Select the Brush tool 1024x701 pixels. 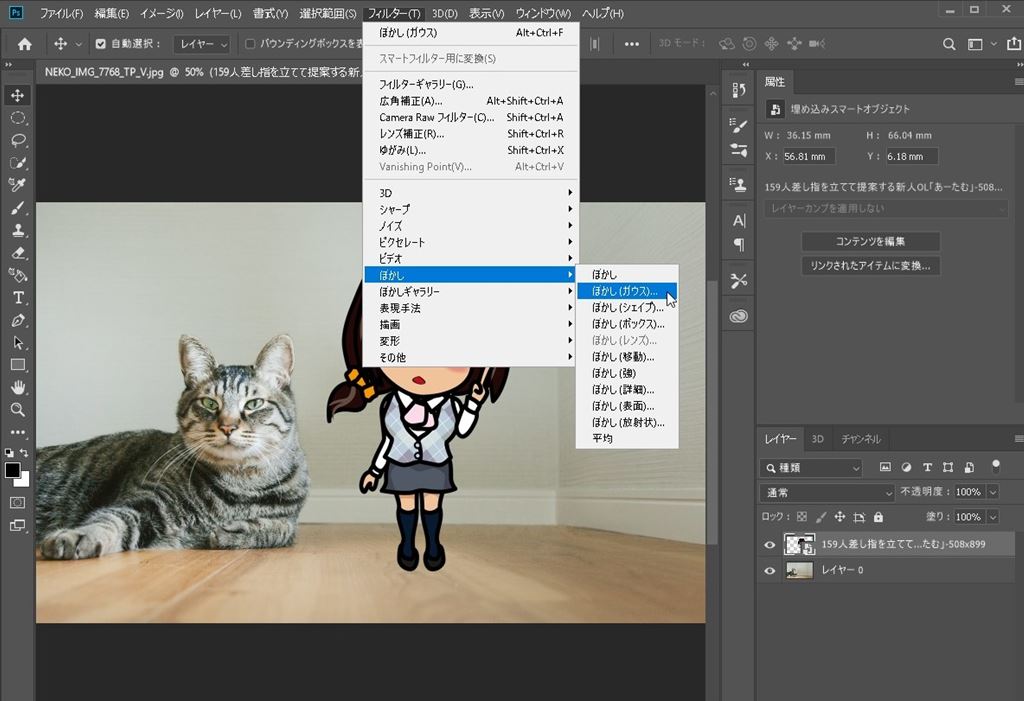pos(18,209)
